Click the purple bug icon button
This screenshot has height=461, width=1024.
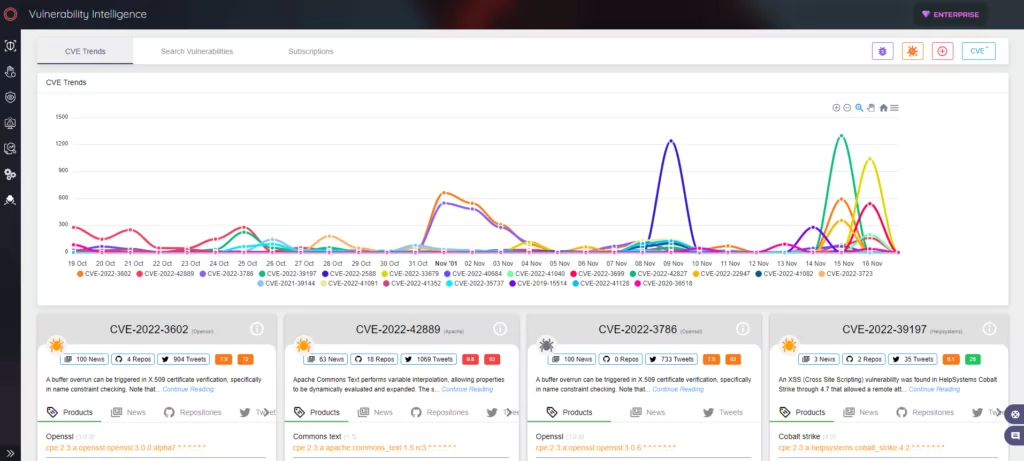coord(882,51)
